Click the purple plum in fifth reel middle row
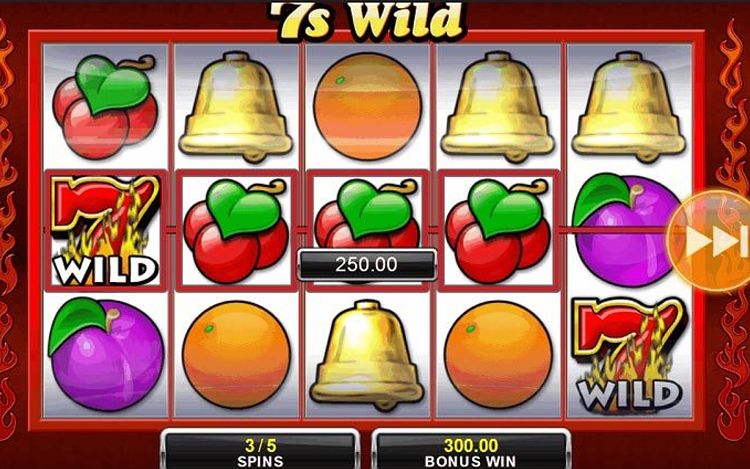This screenshot has width=750, height=469. tap(628, 229)
